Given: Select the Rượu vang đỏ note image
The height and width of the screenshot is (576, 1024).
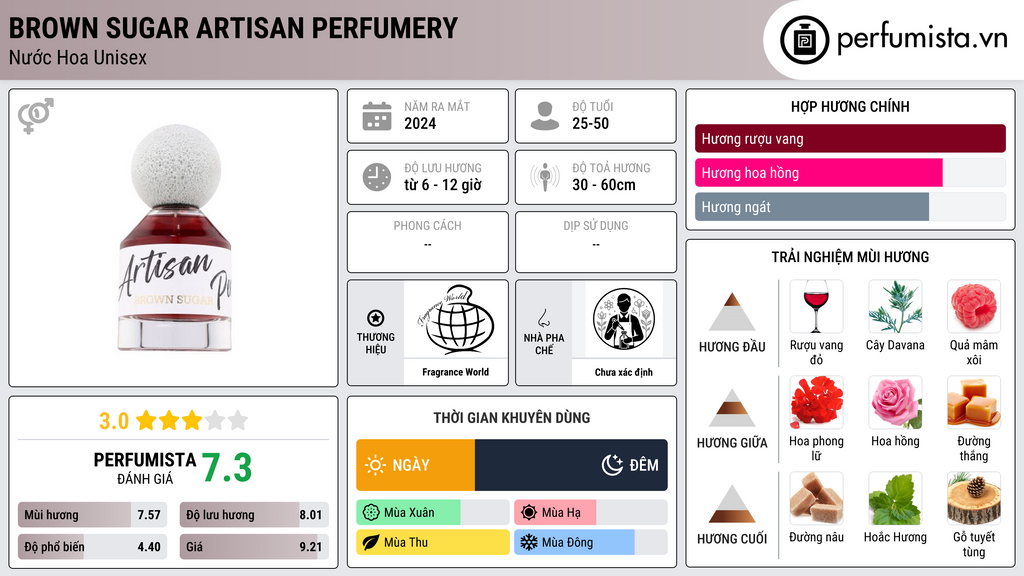Looking at the screenshot, I should (x=816, y=306).
